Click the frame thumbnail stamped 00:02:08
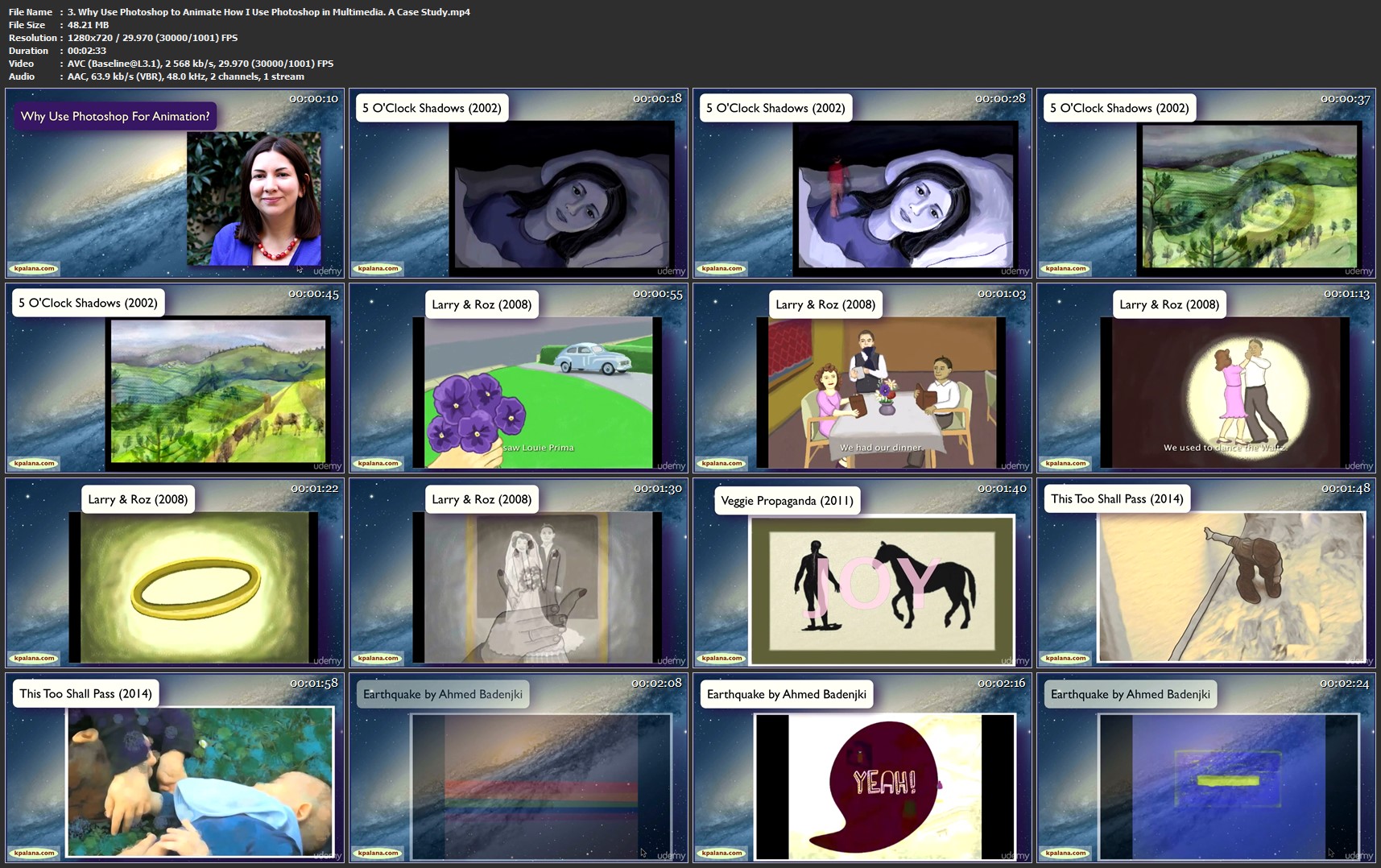The height and width of the screenshot is (868, 1381). [519, 768]
